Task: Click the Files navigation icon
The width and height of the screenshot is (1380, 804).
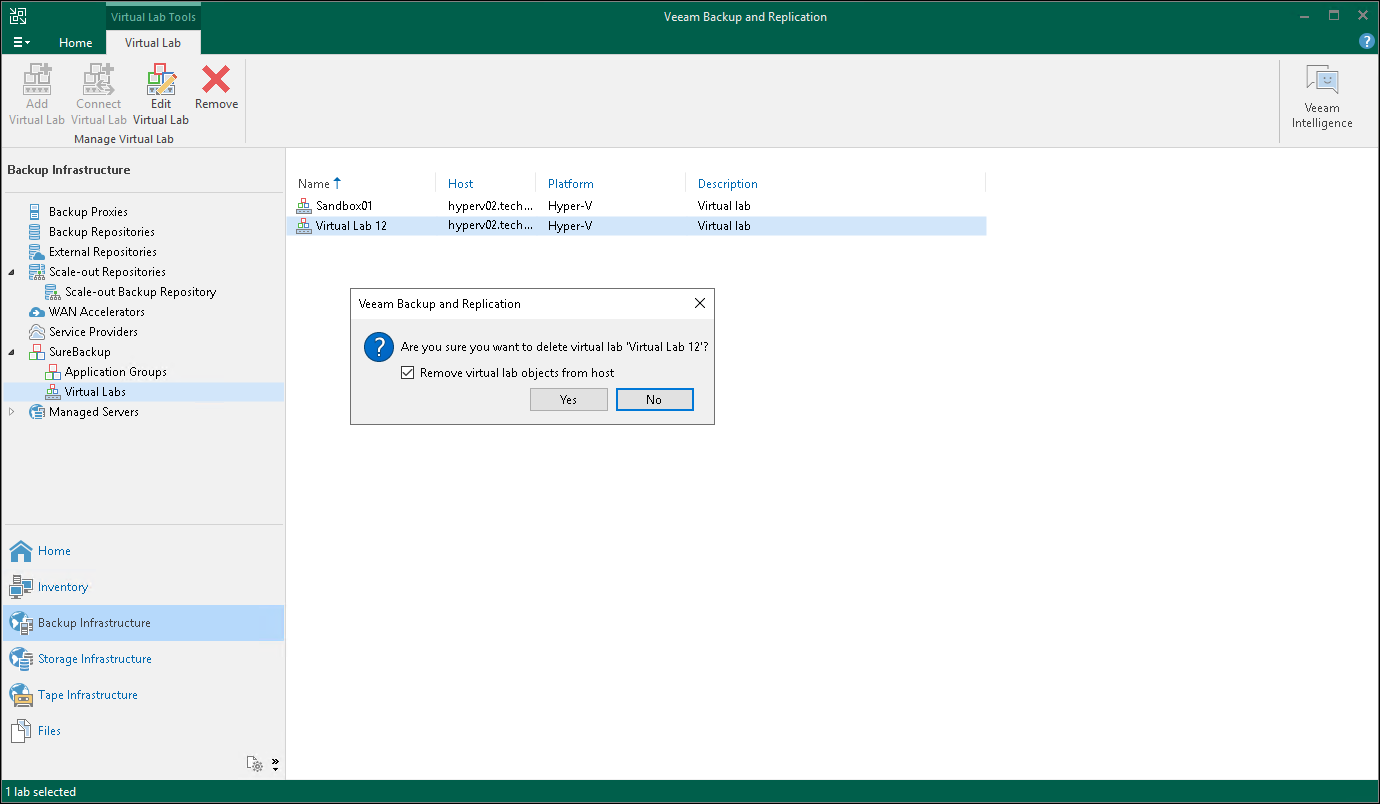Action: [x=21, y=731]
